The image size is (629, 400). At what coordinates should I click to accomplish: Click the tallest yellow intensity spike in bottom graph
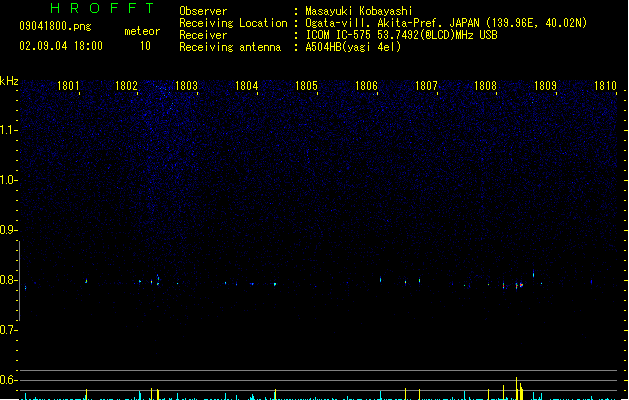[516, 388]
